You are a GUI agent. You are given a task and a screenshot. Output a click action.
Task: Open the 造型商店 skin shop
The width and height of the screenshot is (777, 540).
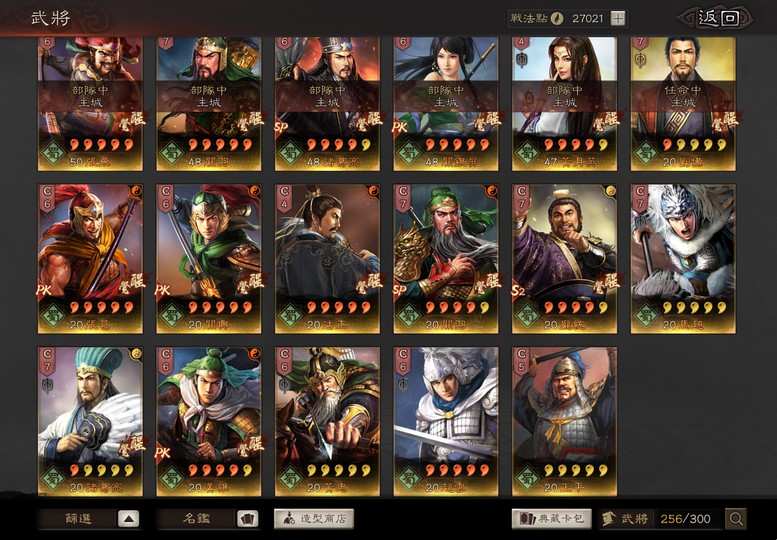[314, 519]
